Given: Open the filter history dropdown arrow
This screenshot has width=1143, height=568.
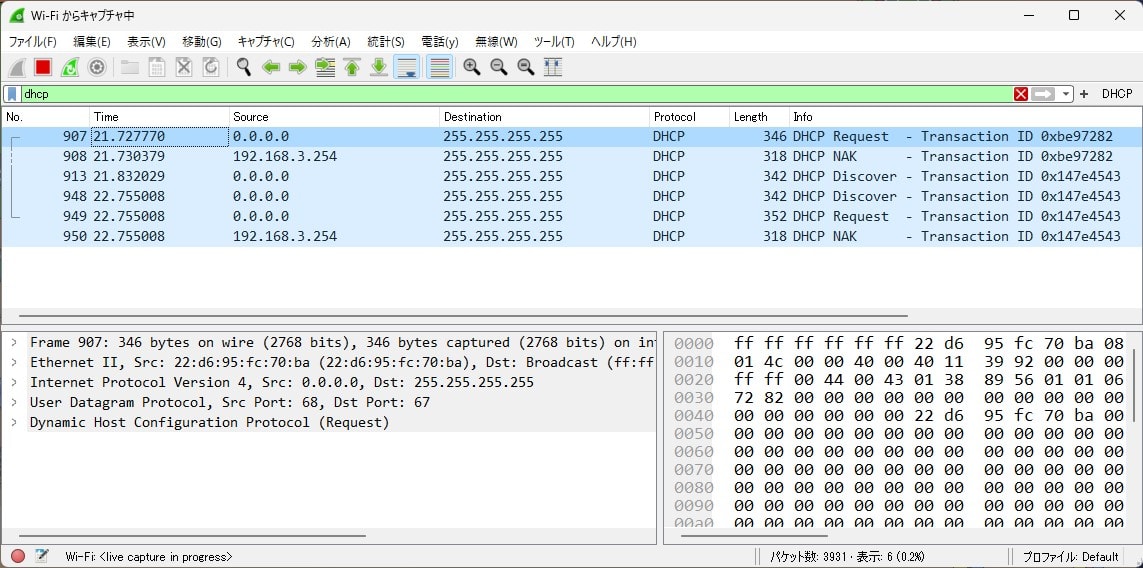Looking at the screenshot, I should pos(1066,94).
